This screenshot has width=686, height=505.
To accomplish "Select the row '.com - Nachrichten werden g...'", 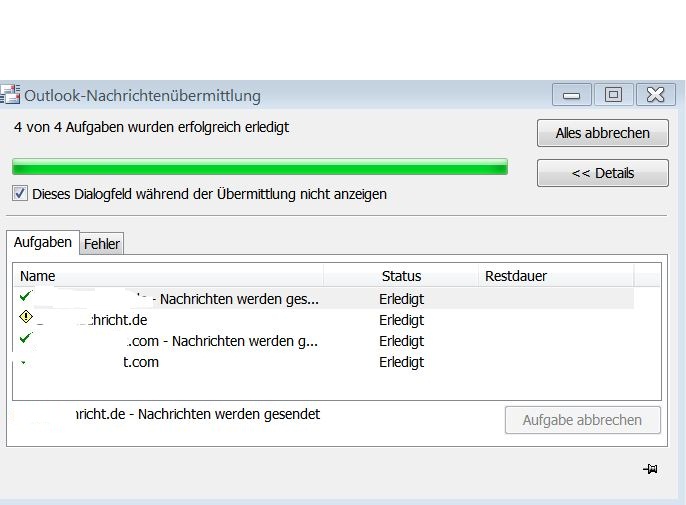I will (324, 341).
